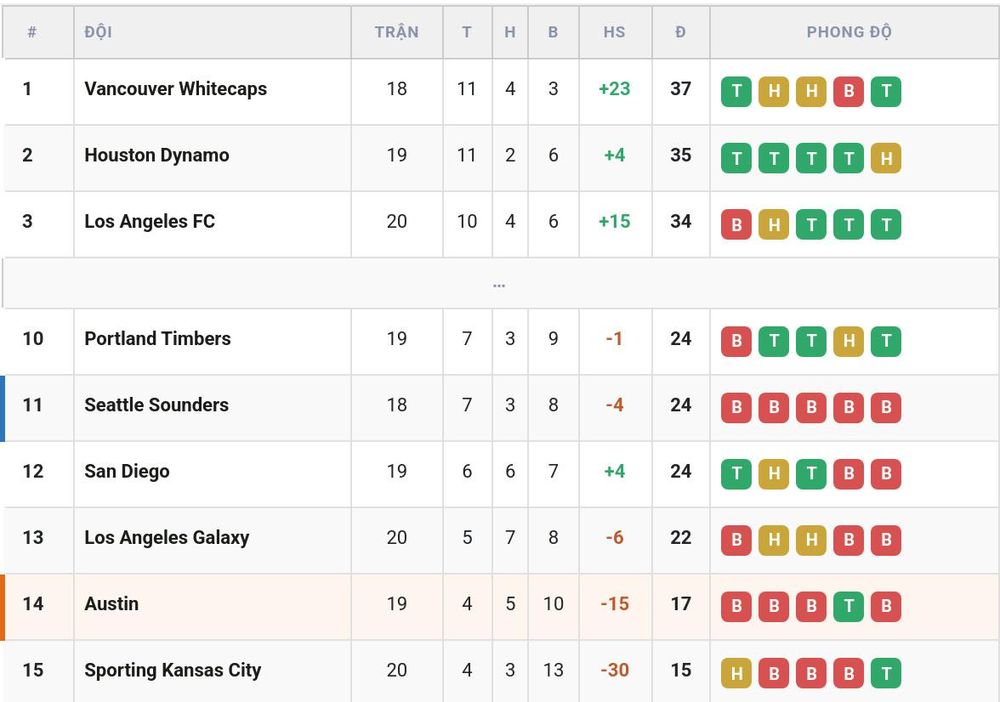Click Portland Timbers' yellow H form badge
The height and width of the screenshot is (702, 1000).
tap(849, 341)
